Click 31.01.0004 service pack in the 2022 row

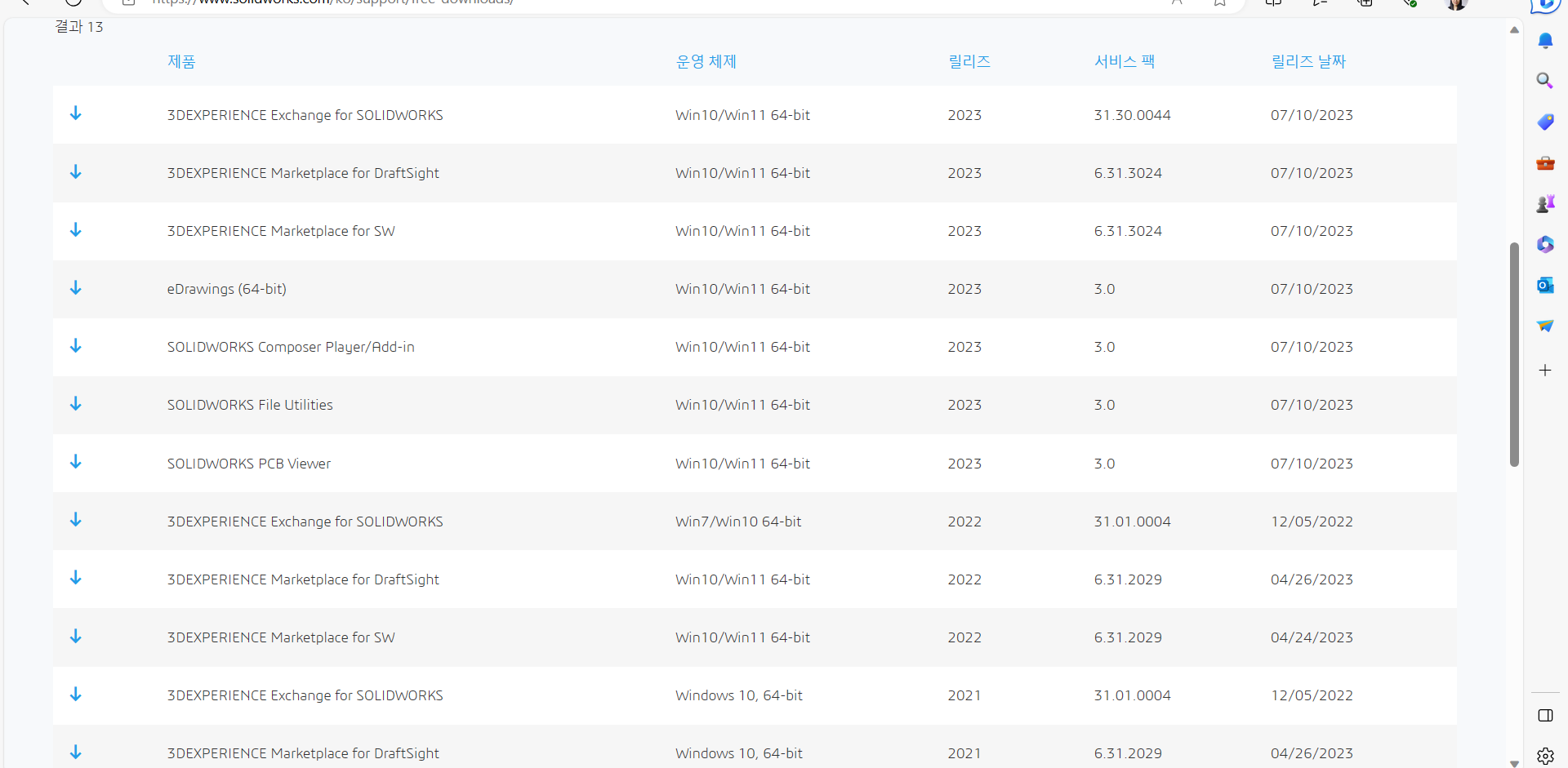coord(1133,522)
